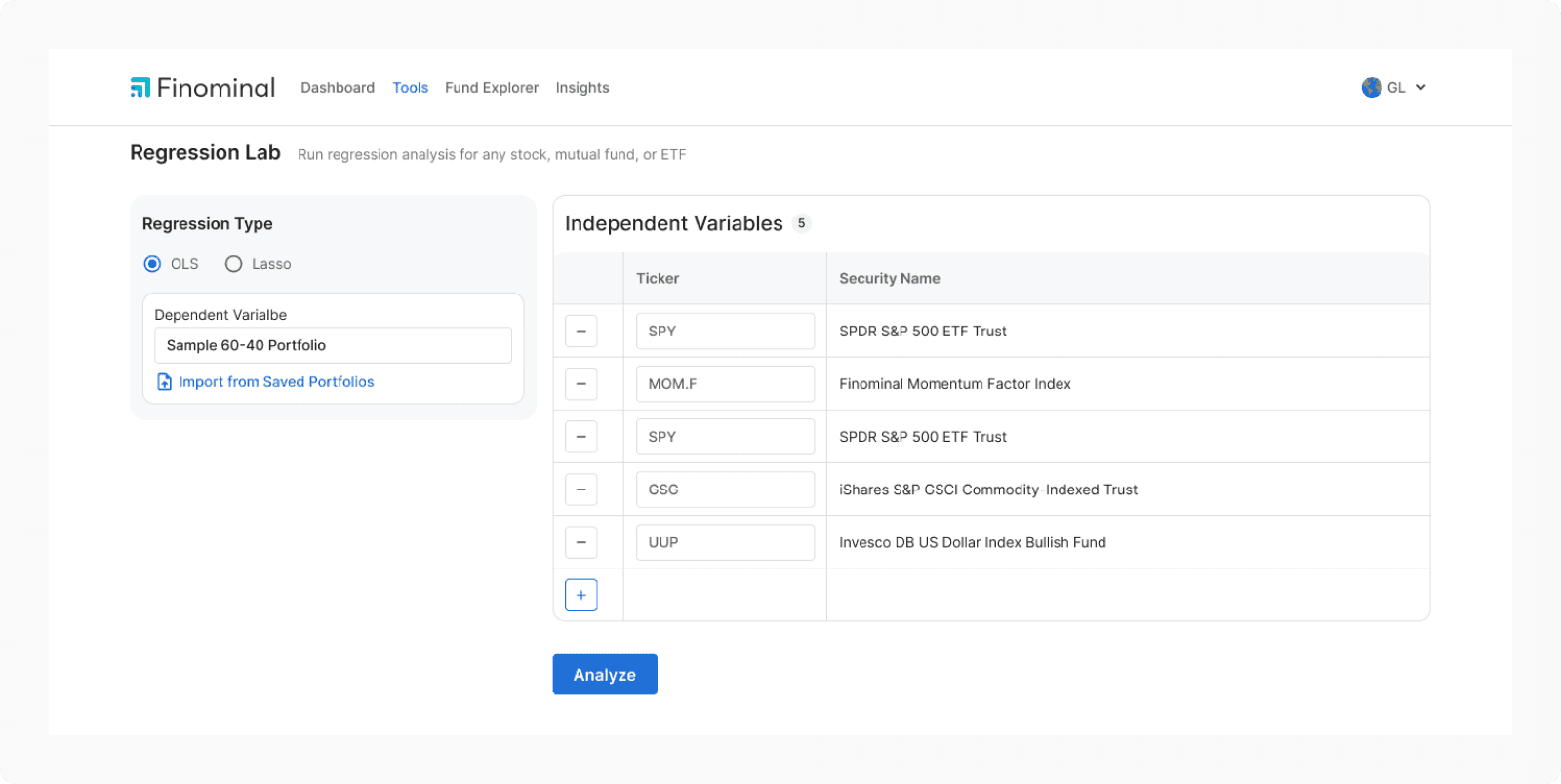Image resolution: width=1561 pixels, height=784 pixels.
Task: Add a new independent variable with plus button
Action: (581, 595)
